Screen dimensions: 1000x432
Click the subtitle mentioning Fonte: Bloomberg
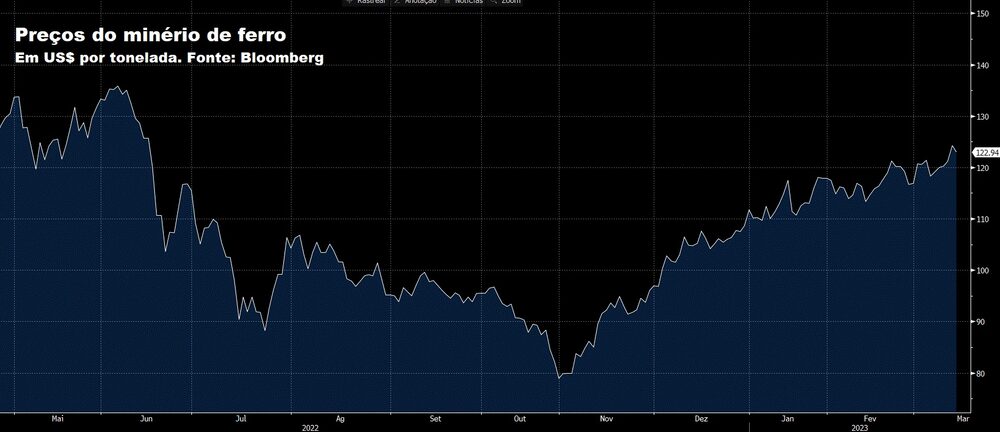click(169, 58)
